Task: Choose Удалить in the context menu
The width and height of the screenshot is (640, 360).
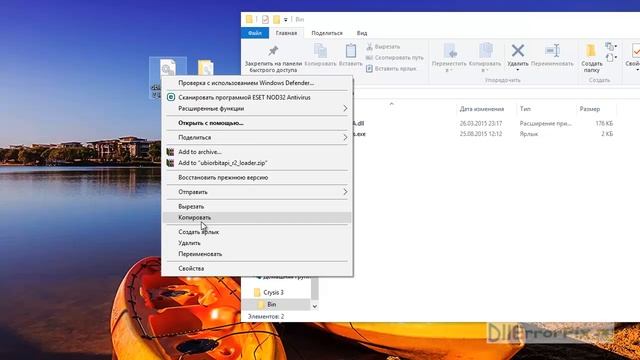Action: (257, 243)
